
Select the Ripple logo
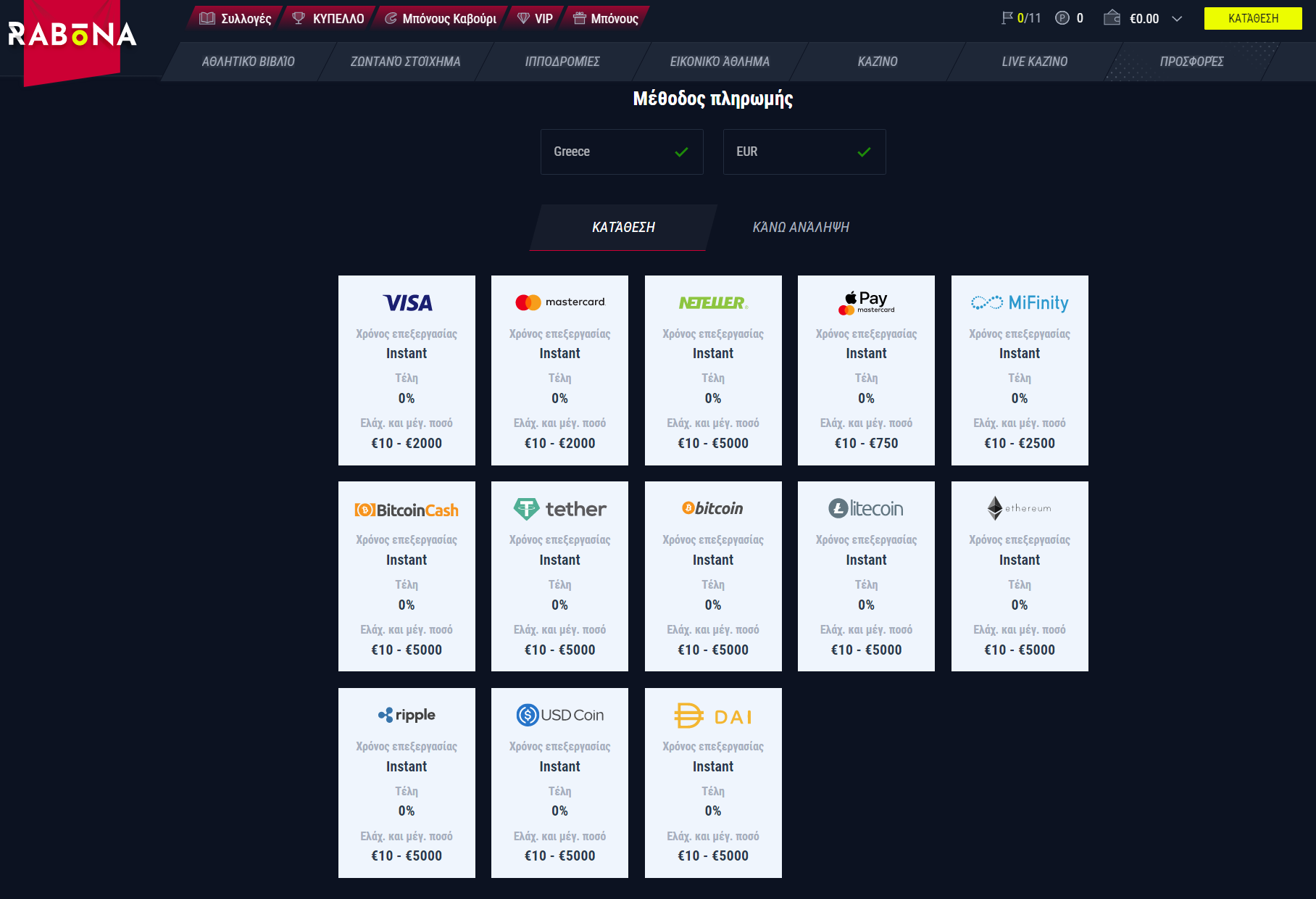click(x=407, y=715)
